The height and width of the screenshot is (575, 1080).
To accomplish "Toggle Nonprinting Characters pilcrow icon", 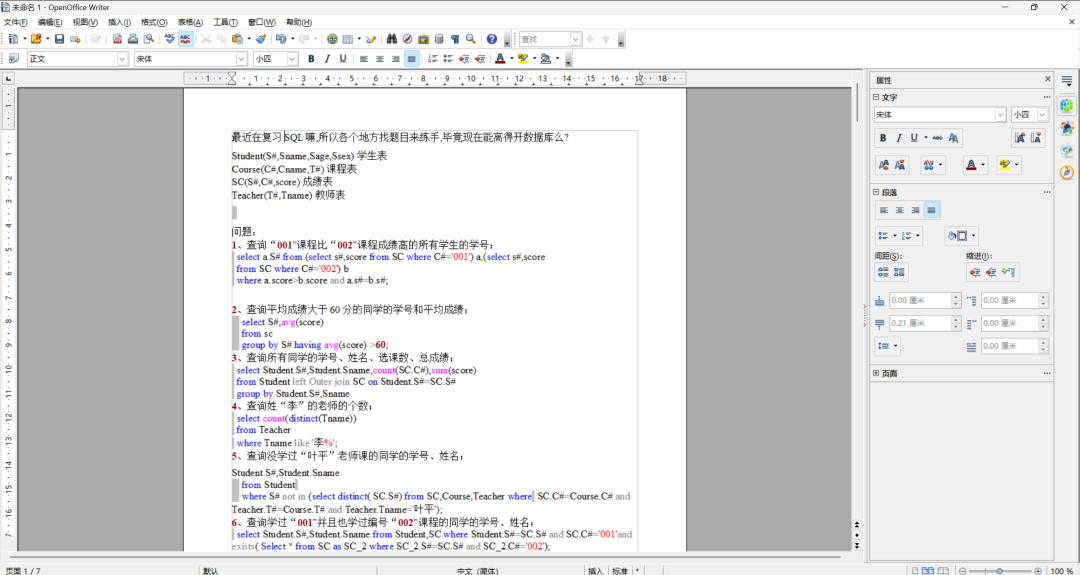I will 455,39.
